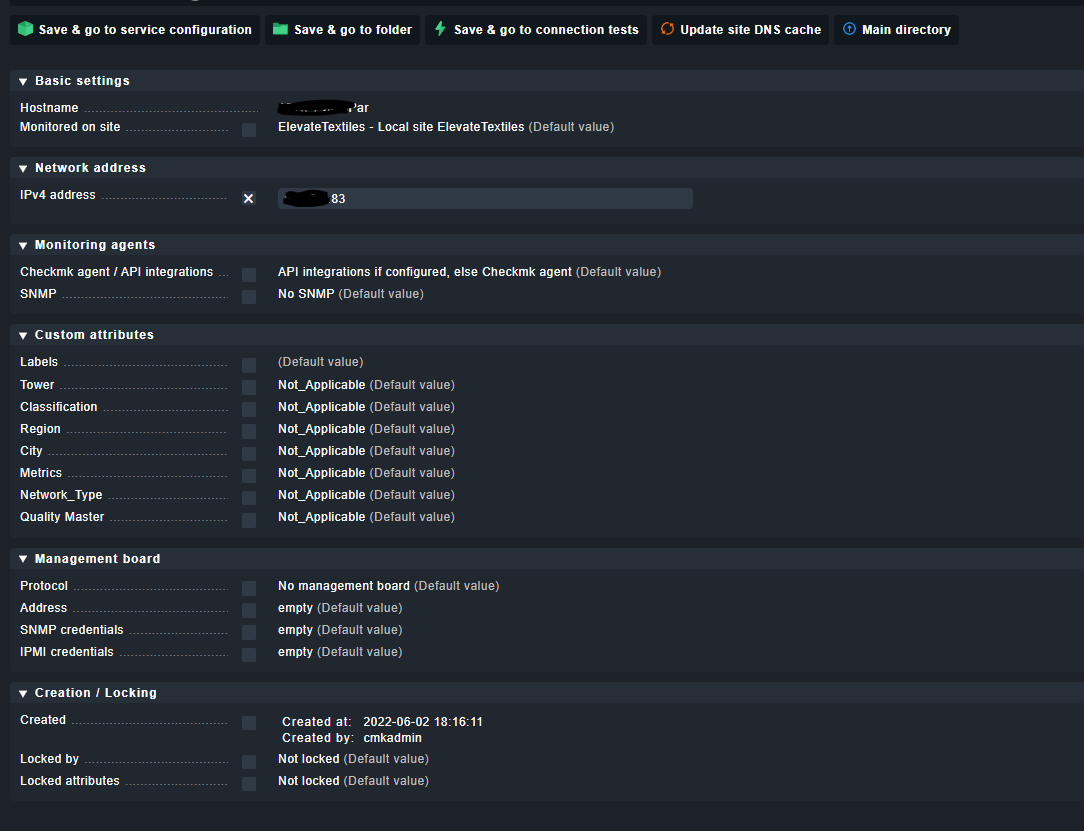
Task: Click the Save & go to folder button
Action: click(342, 30)
